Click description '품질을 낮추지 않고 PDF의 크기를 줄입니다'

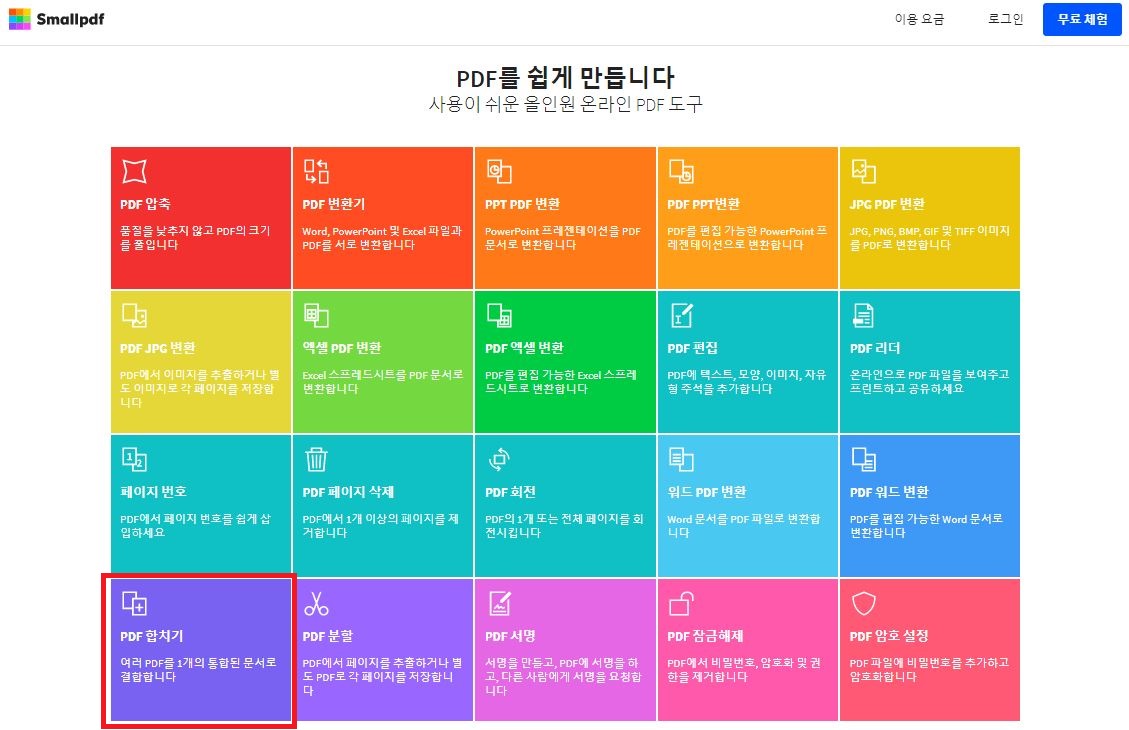(195, 238)
